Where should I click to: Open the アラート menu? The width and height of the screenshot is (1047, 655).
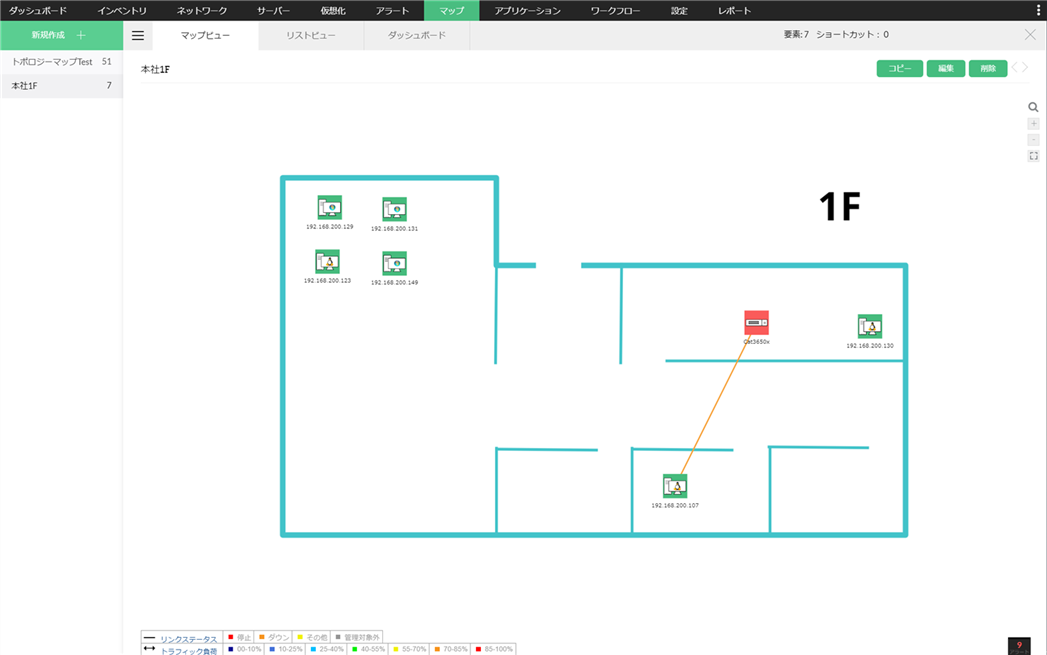[392, 10]
